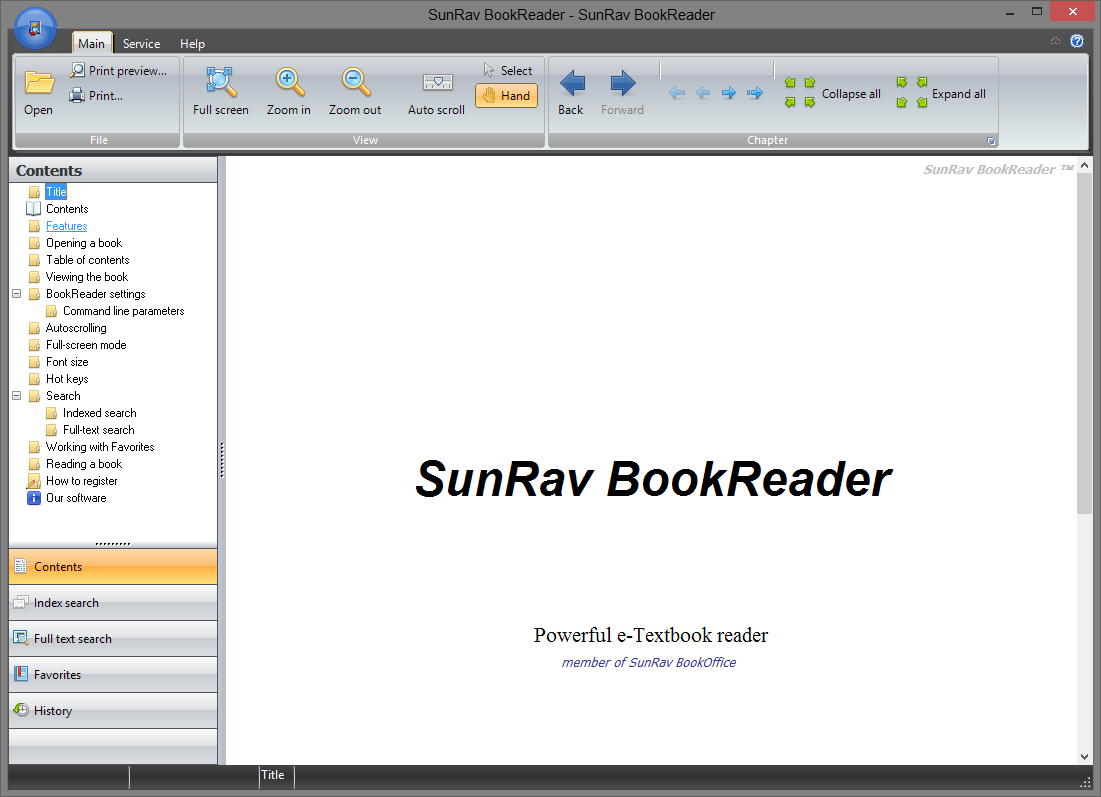Open Print preview
This screenshot has width=1101, height=797.
[119, 70]
